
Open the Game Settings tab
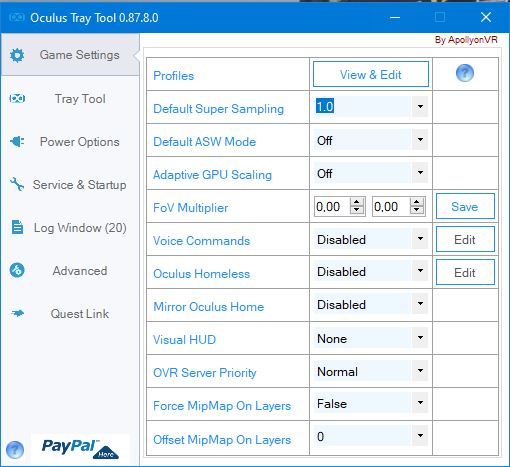pos(70,55)
